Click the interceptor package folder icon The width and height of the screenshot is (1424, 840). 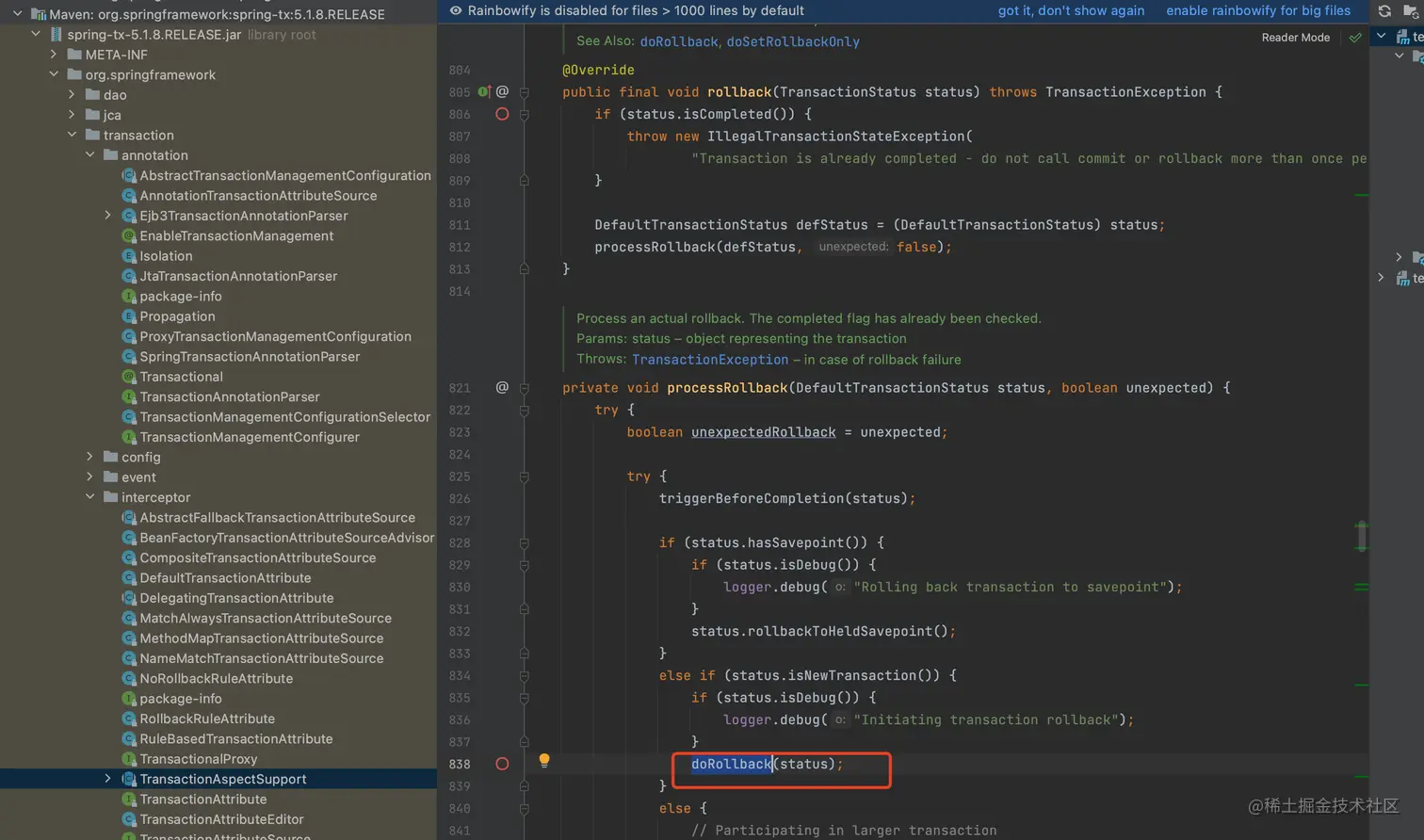pos(110,497)
